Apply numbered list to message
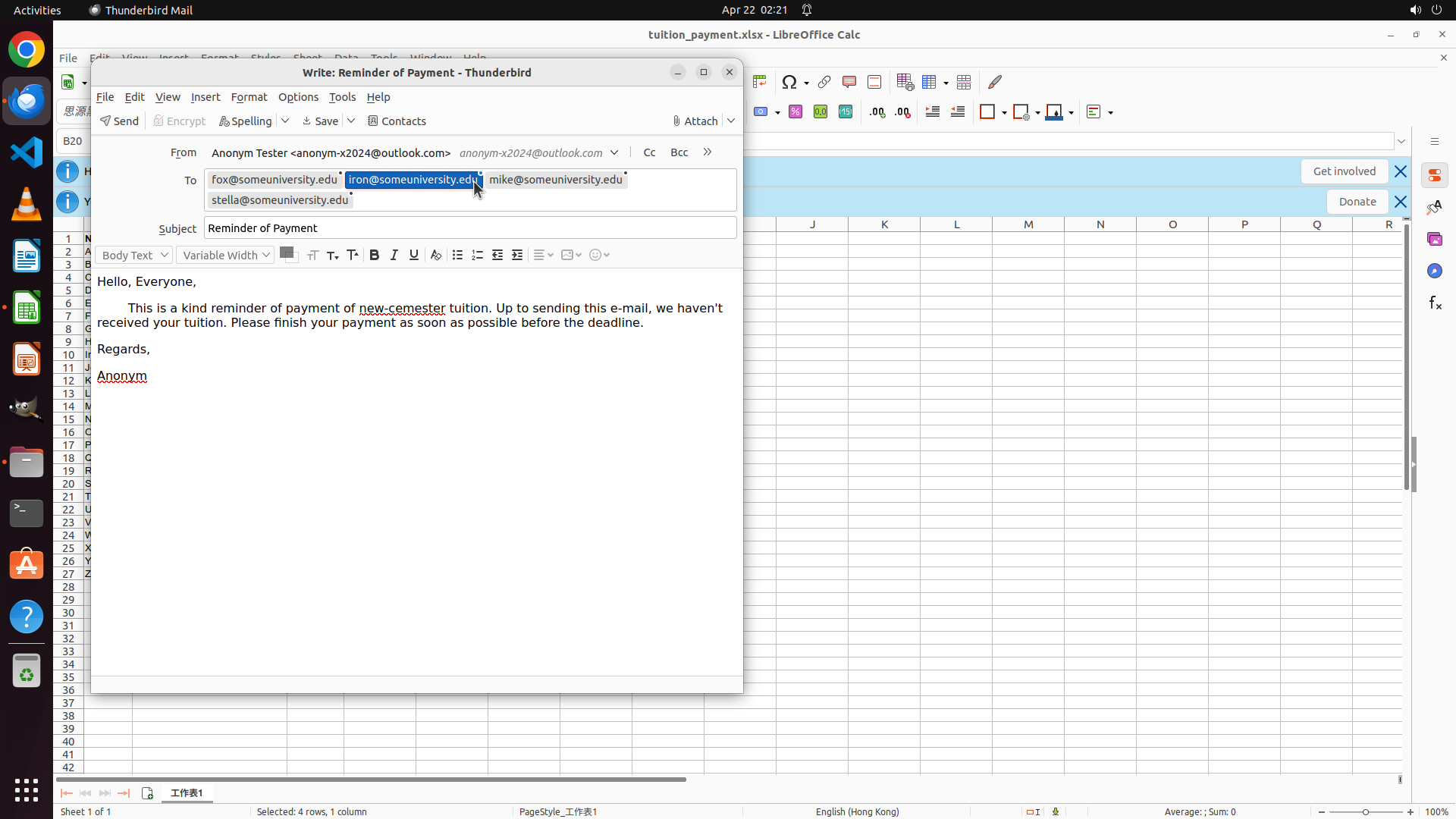The image size is (1456, 819). click(x=477, y=256)
